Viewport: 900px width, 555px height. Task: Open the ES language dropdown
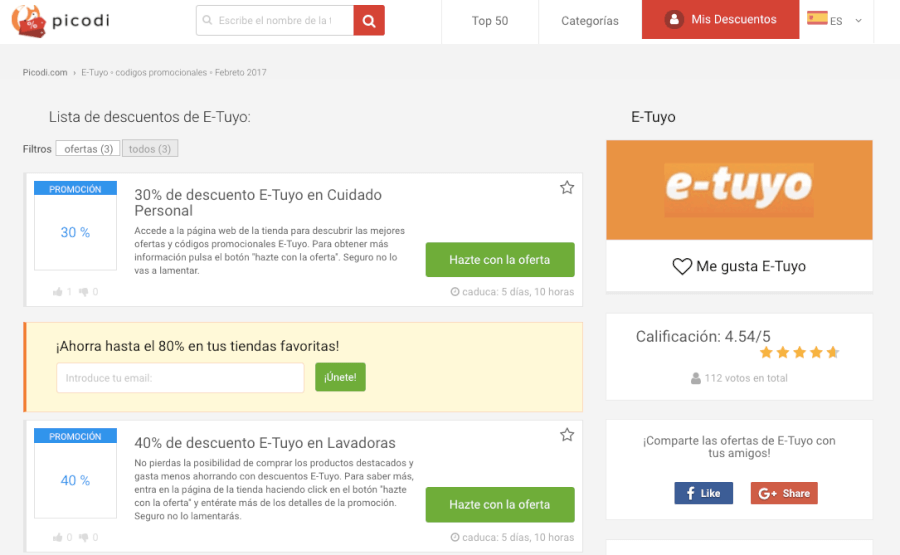[836, 20]
